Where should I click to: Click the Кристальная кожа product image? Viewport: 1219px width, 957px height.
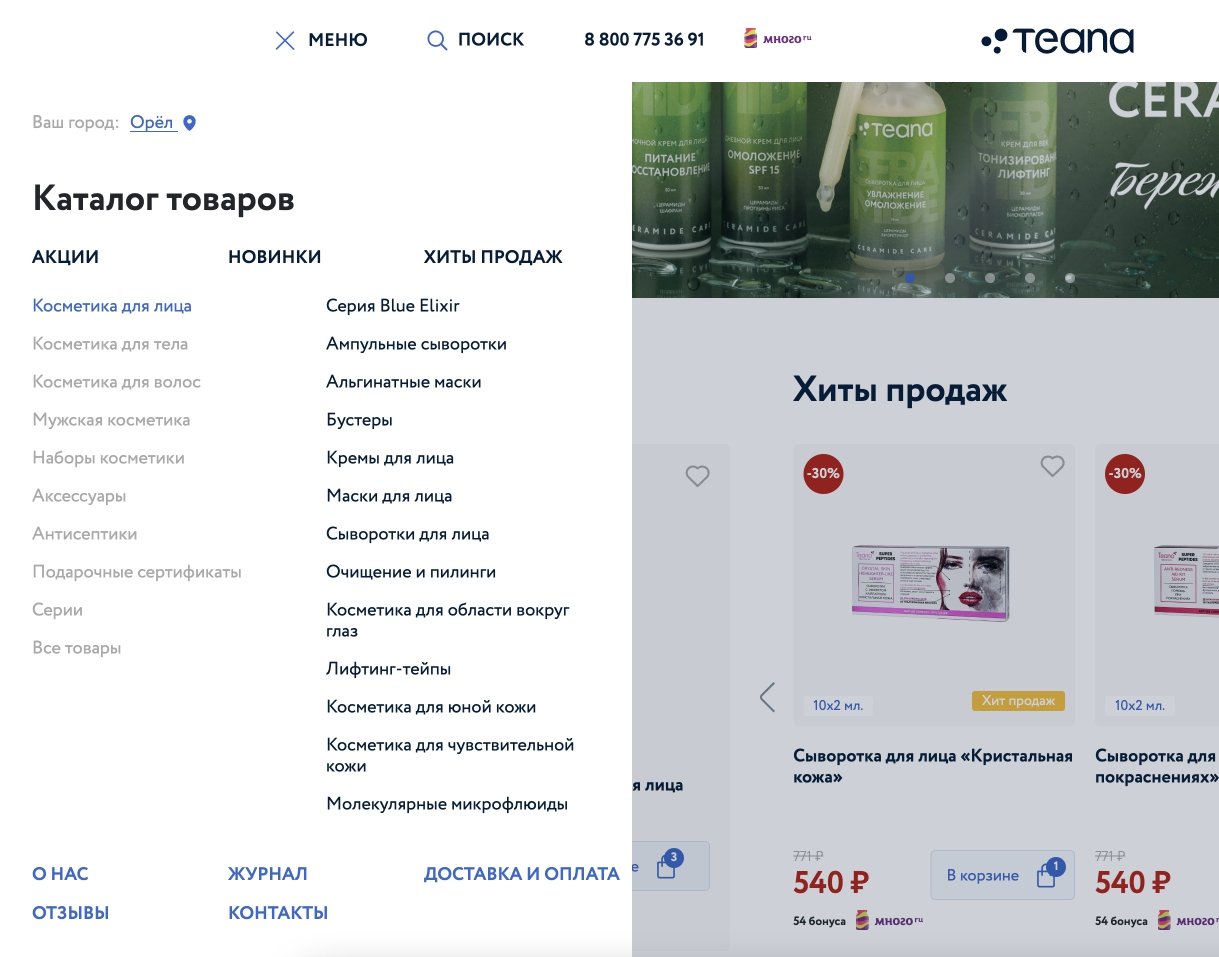point(931,585)
